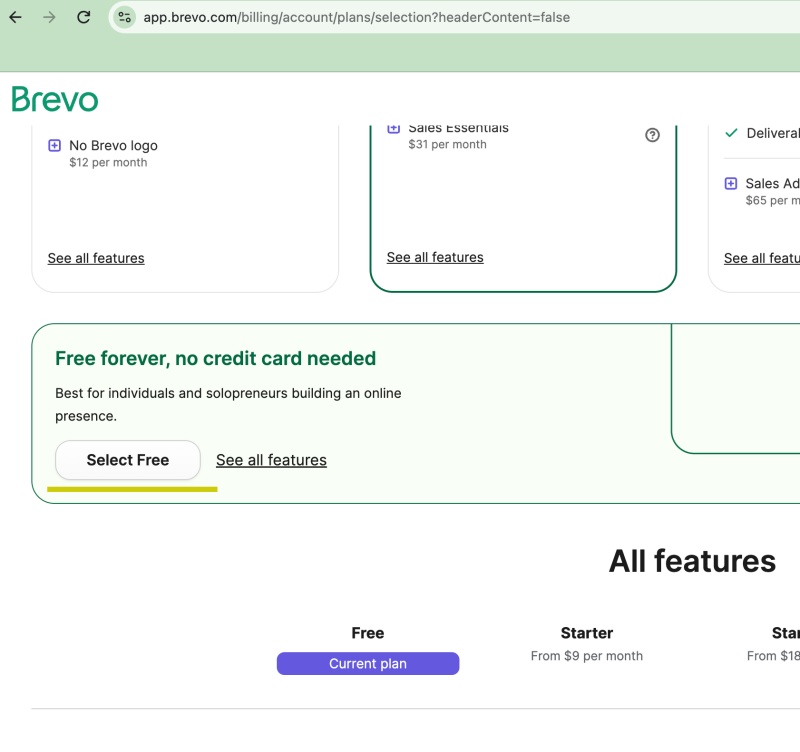Click the 'Starter' column header
Screen dimensions: 800x752
click(x=587, y=633)
